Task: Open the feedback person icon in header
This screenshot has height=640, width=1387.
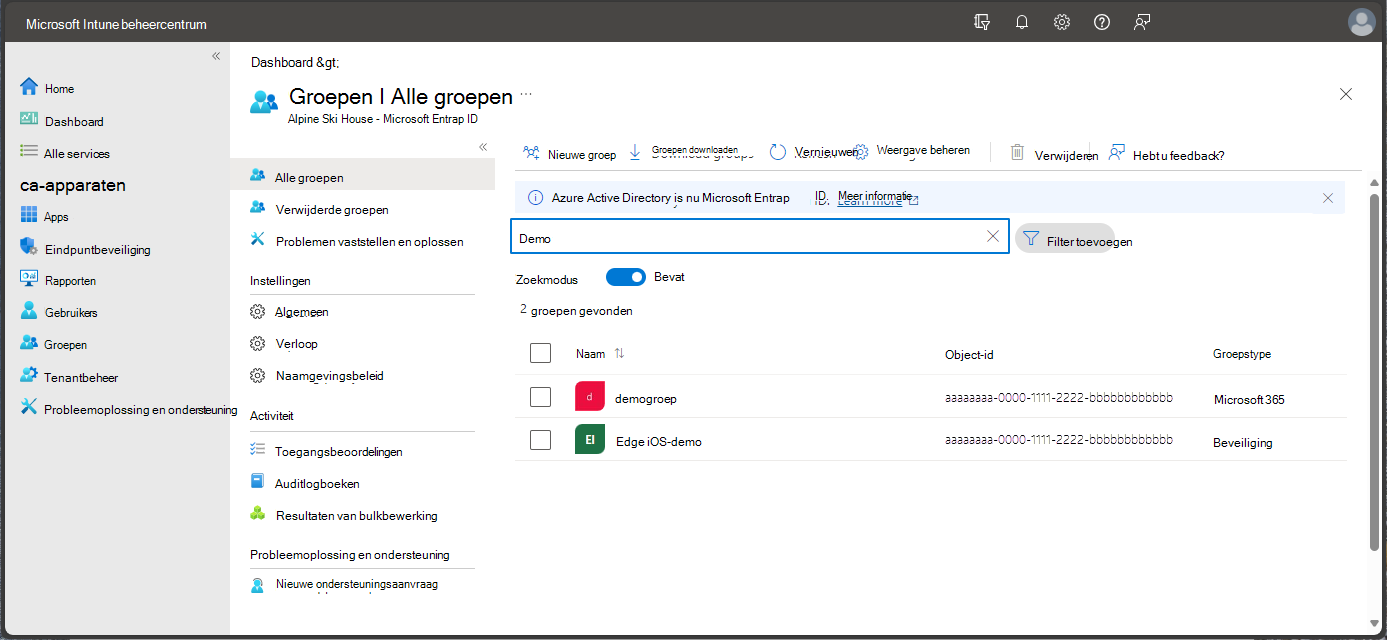Action: pyautogui.click(x=1142, y=22)
